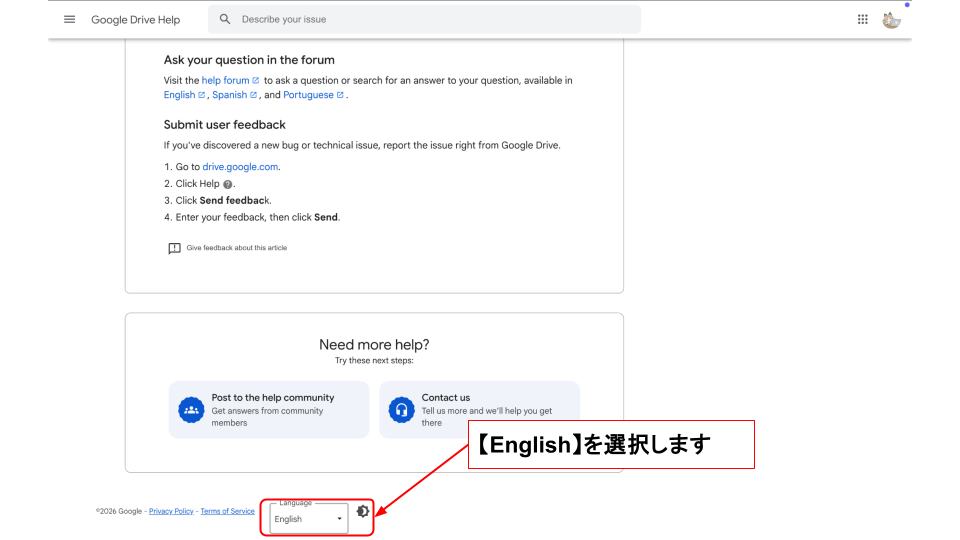The width and height of the screenshot is (960, 540).
Task: Open the Terms of Service link
Action: click(227, 511)
